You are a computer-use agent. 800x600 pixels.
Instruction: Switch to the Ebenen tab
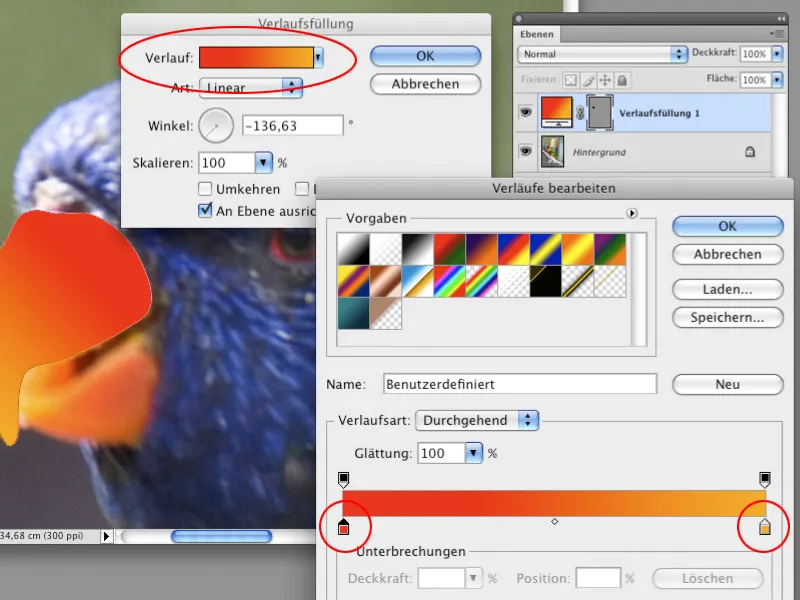click(x=537, y=34)
